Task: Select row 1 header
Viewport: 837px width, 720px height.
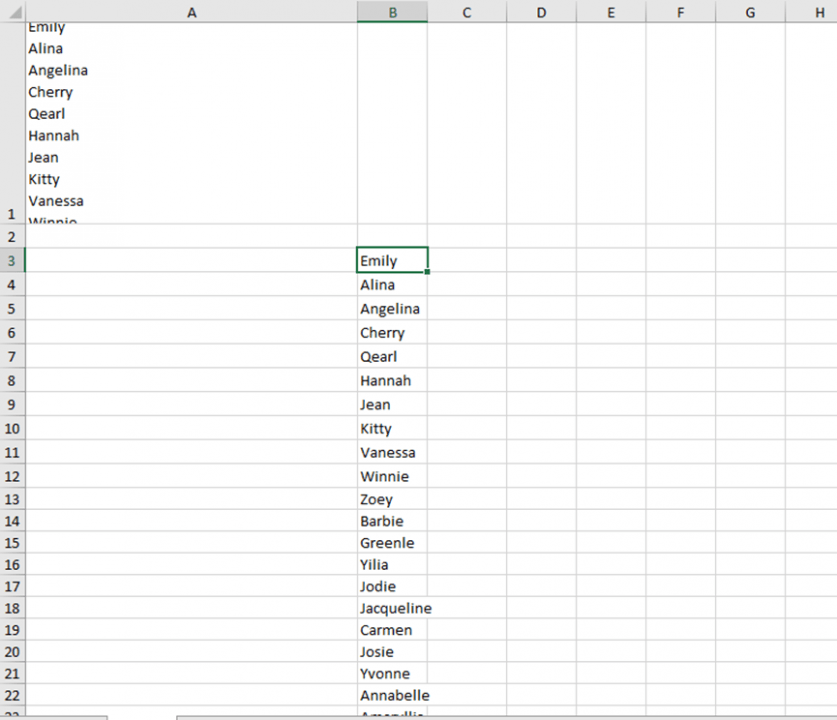Action: coord(11,213)
